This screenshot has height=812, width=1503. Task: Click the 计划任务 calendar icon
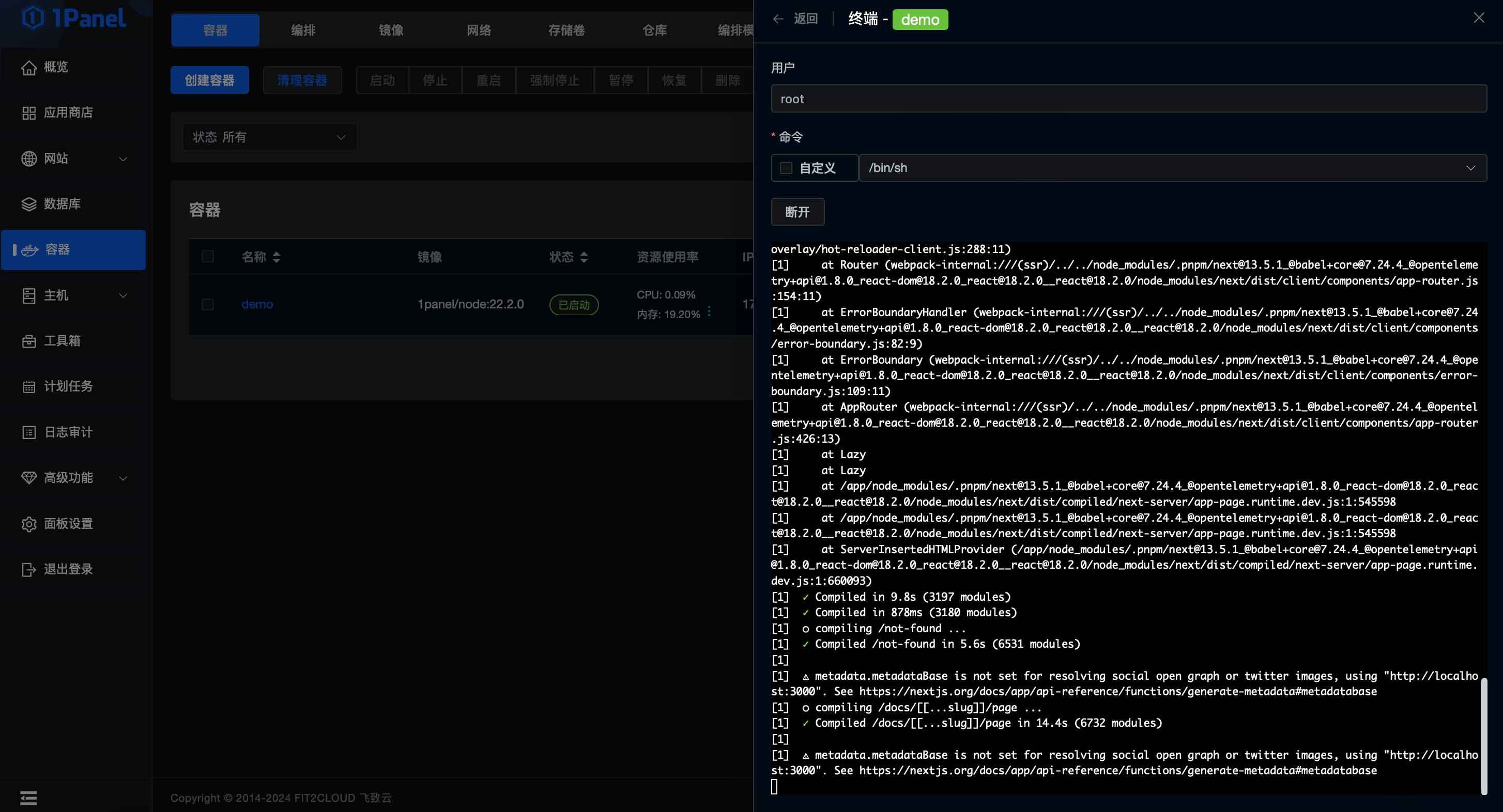pyautogui.click(x=28, y=387)
